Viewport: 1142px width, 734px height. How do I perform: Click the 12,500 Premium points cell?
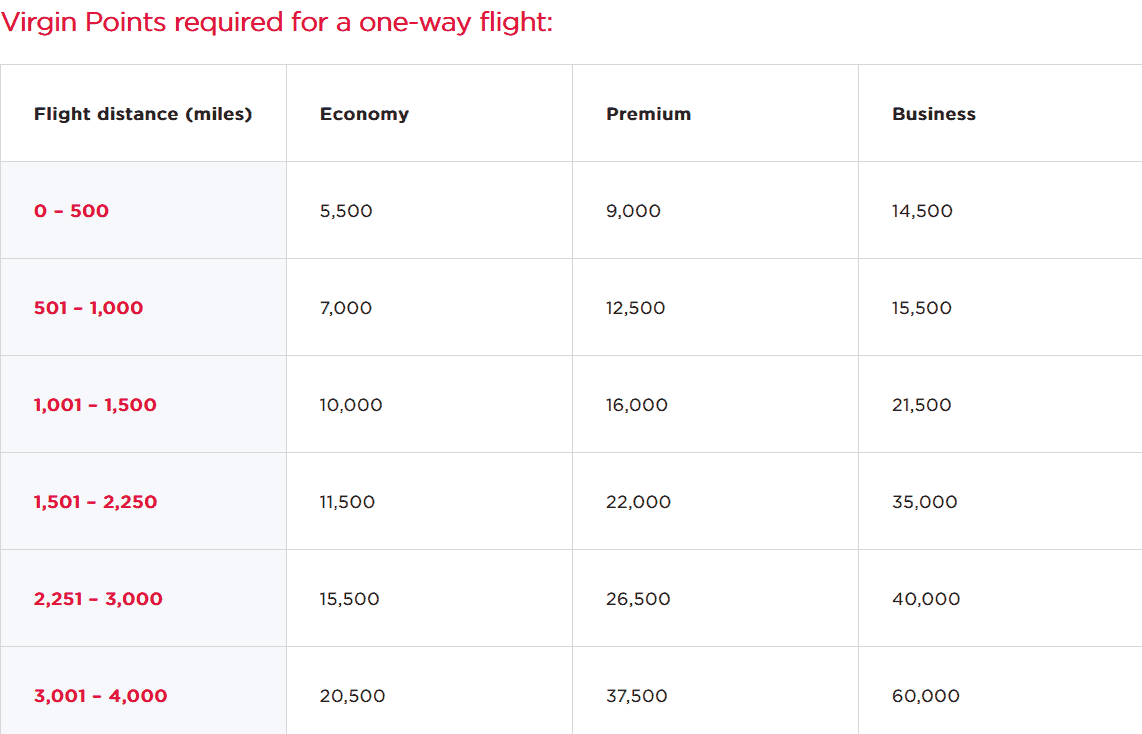pyautogui.click(x=635, y=308)
